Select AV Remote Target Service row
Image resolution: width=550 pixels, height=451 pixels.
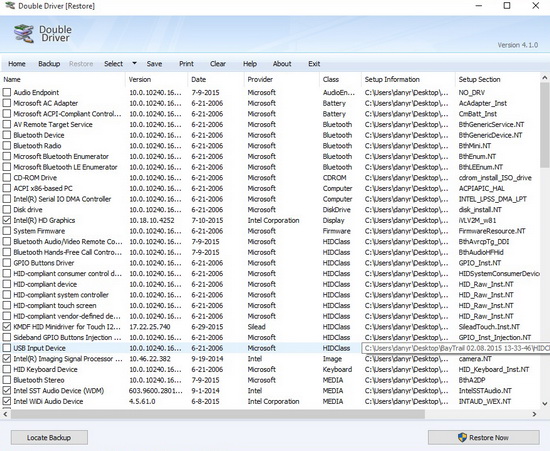[x=53, y=124]
